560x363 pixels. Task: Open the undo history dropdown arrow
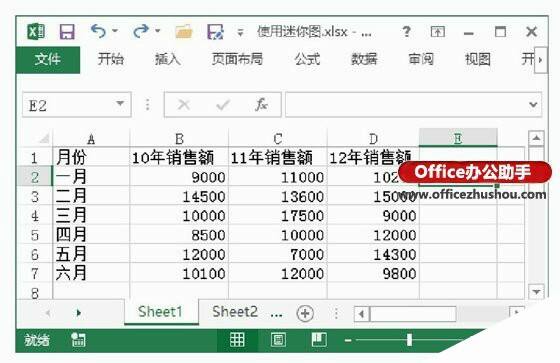[x=115, y=31]
